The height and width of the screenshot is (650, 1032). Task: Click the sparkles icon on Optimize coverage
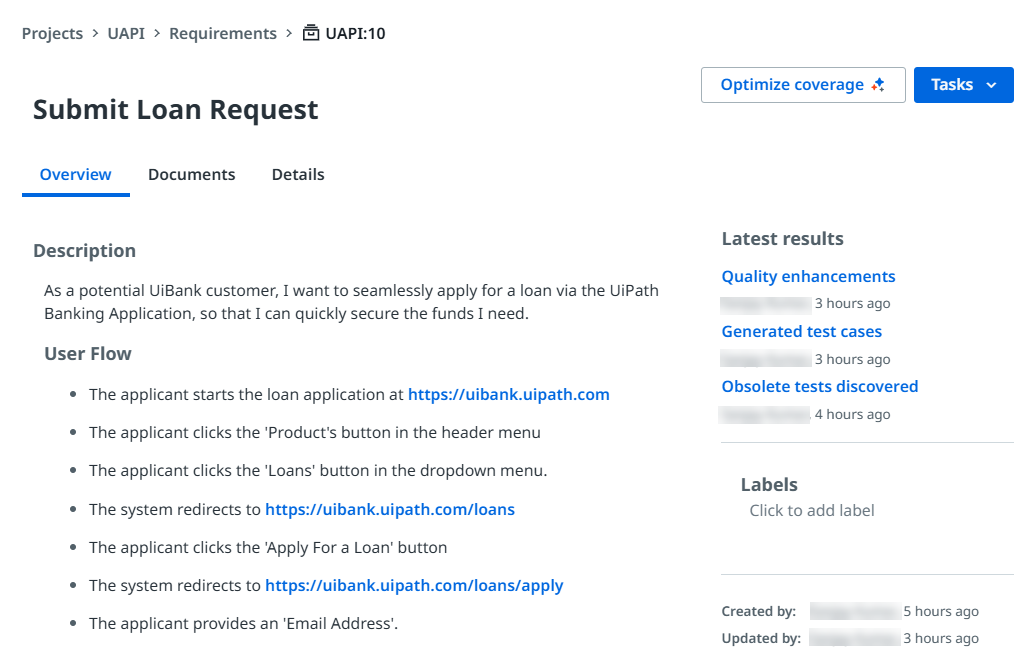point(878,84)
